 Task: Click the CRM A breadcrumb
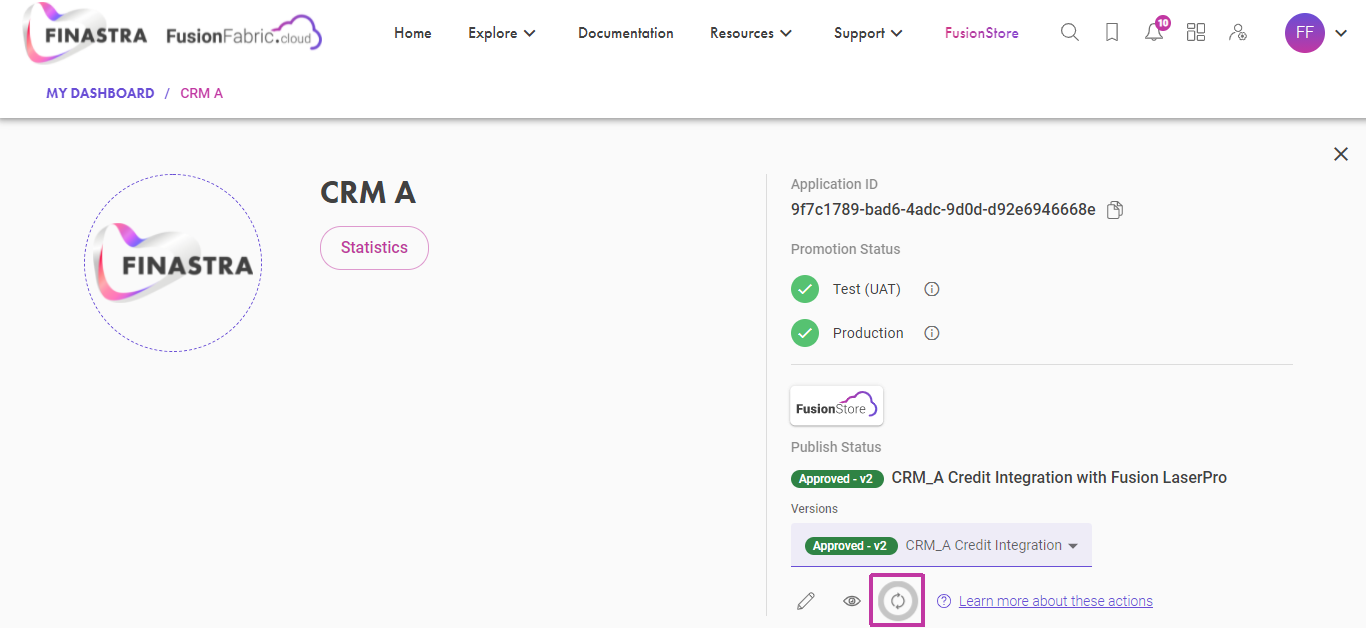[x=201, y=93]
